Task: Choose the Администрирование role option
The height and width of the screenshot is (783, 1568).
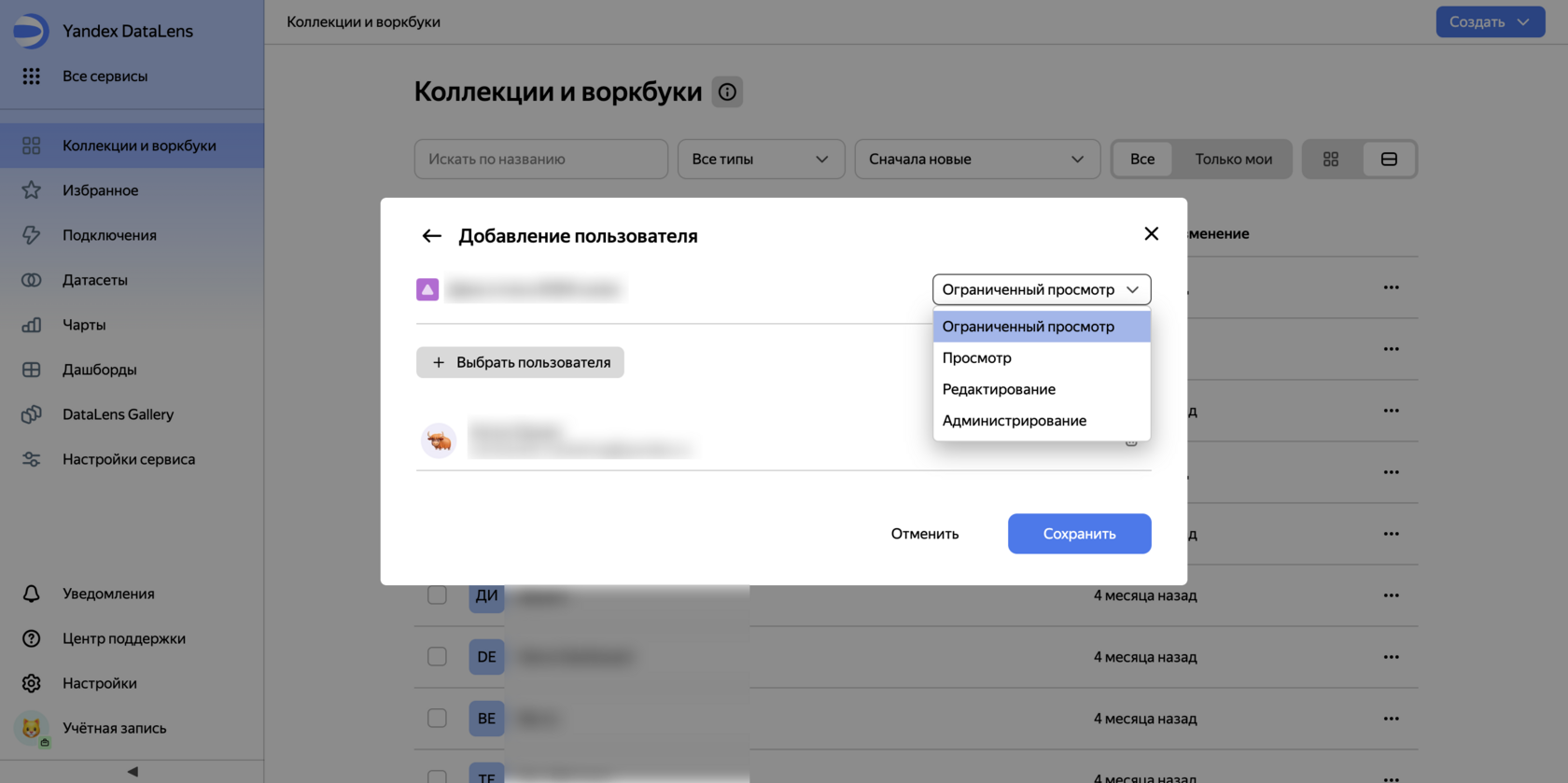Action: tap(1042, 421)
